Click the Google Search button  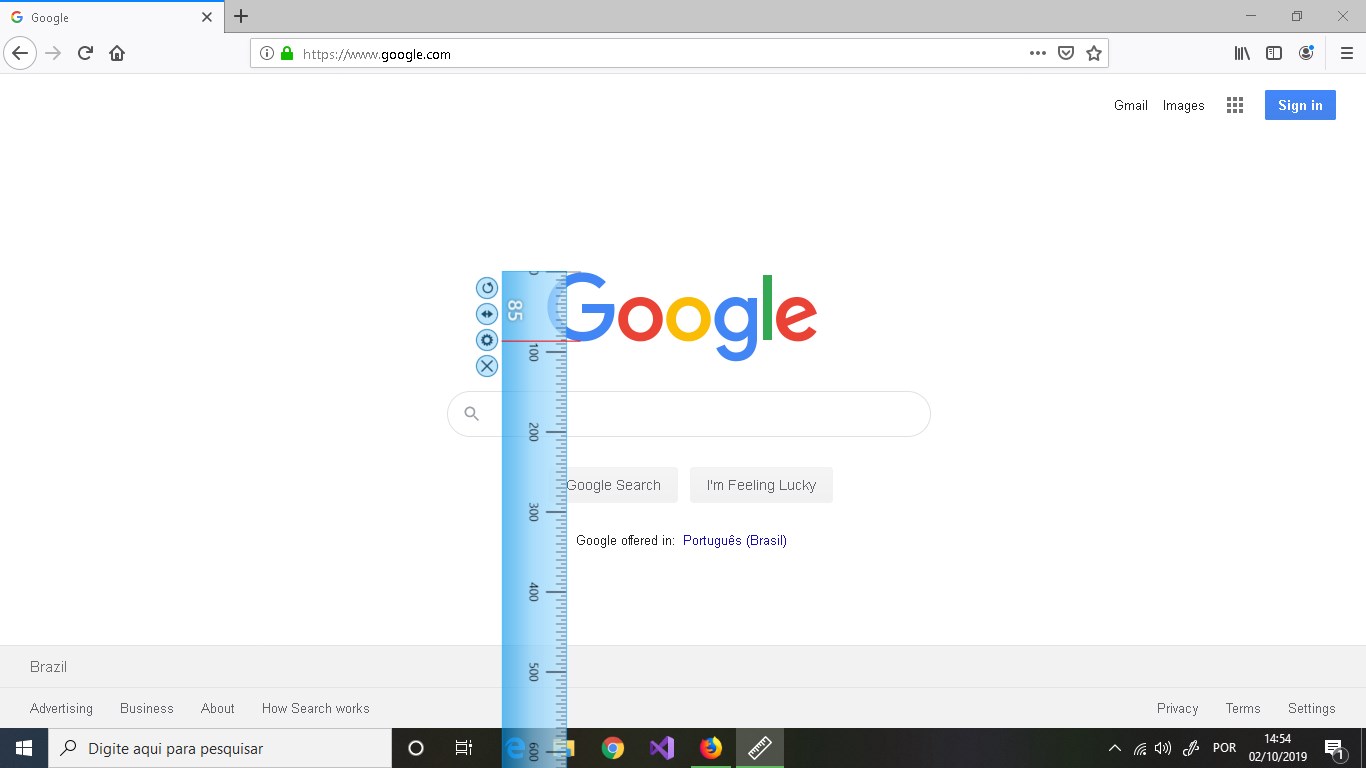(x=612, y=485)
